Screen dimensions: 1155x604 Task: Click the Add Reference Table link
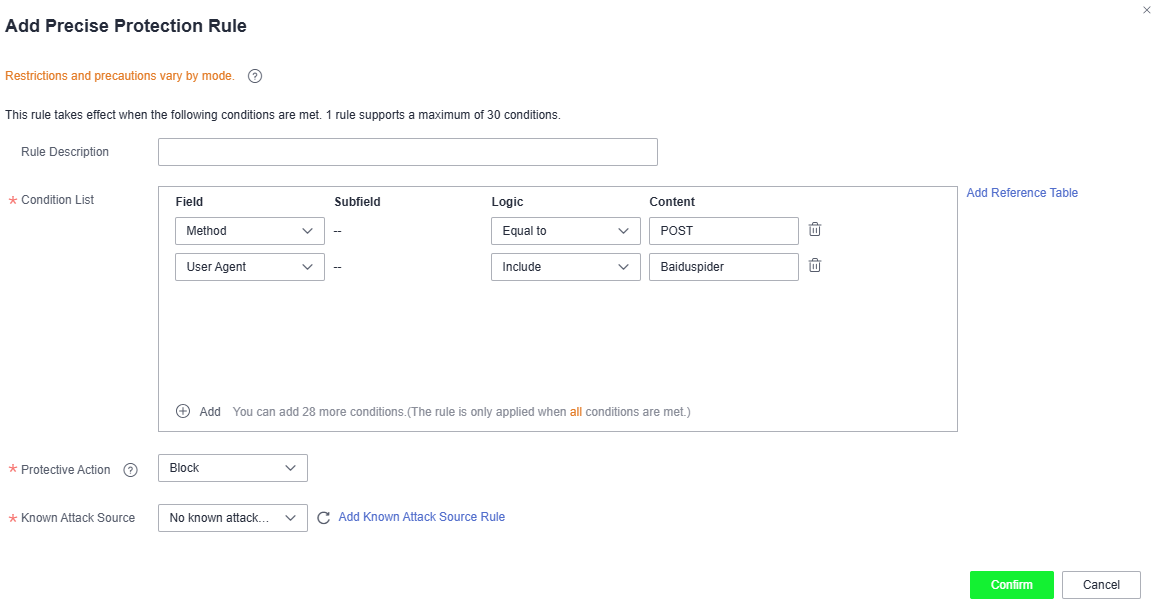coord(1022,192)
